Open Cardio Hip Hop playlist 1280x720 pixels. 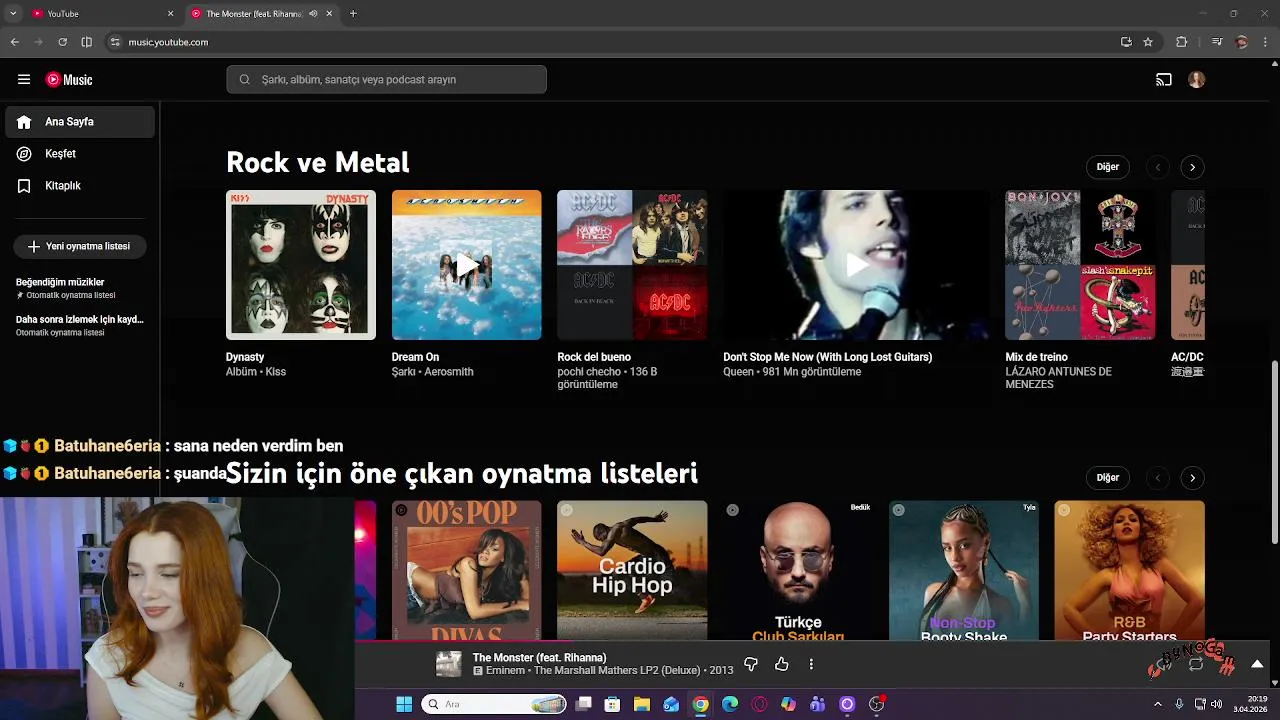click(x=632, y=570)
